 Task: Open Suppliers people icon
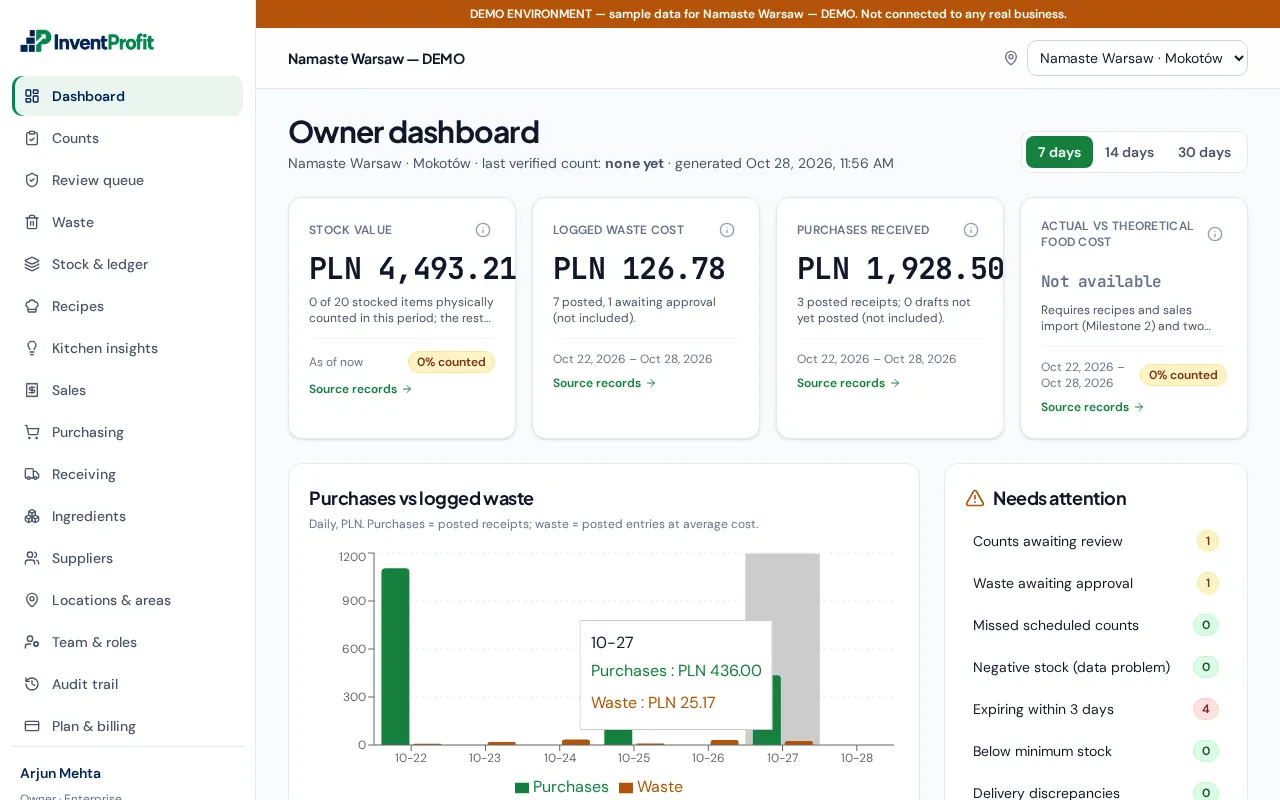pos(32,558)
